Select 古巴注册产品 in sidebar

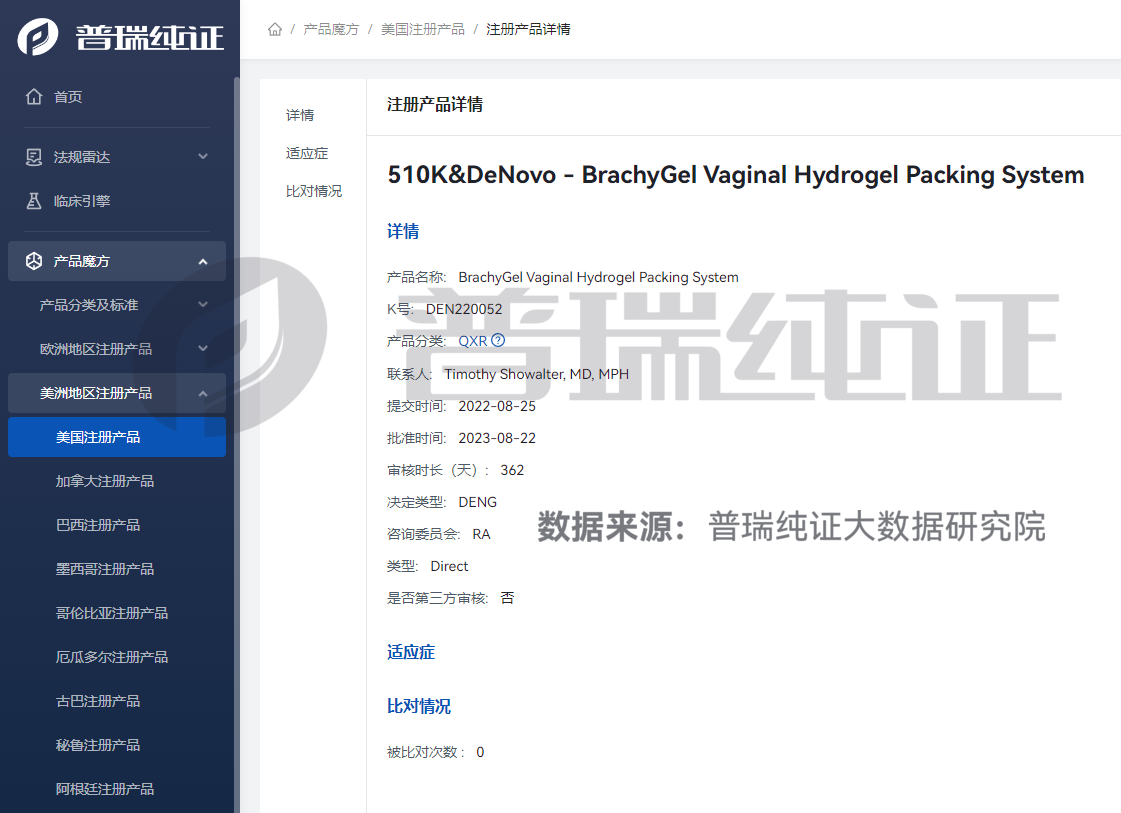(117, 701)
